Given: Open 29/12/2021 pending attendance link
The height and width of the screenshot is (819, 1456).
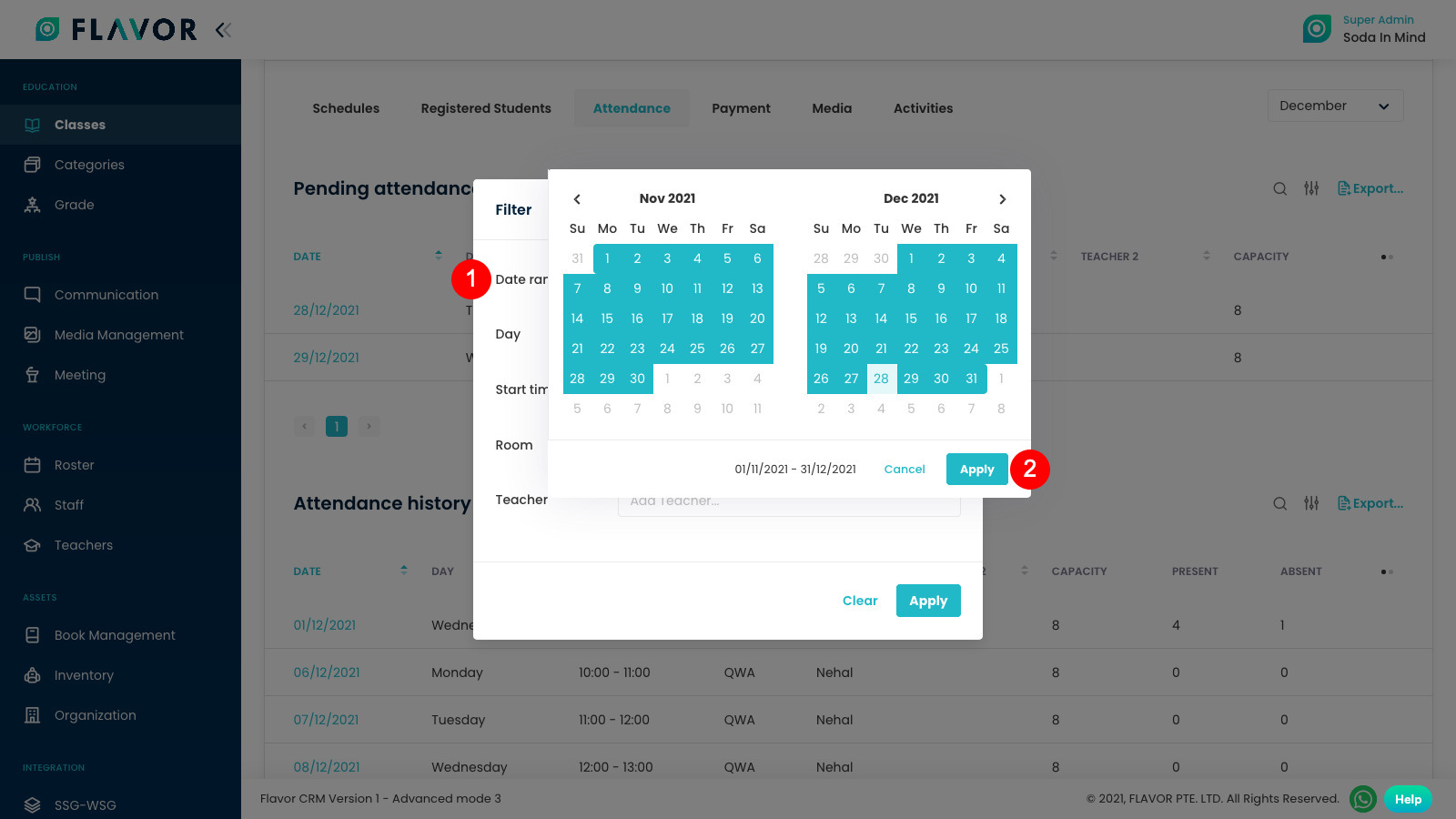Looking at the screenshot, I should [326, 358].
